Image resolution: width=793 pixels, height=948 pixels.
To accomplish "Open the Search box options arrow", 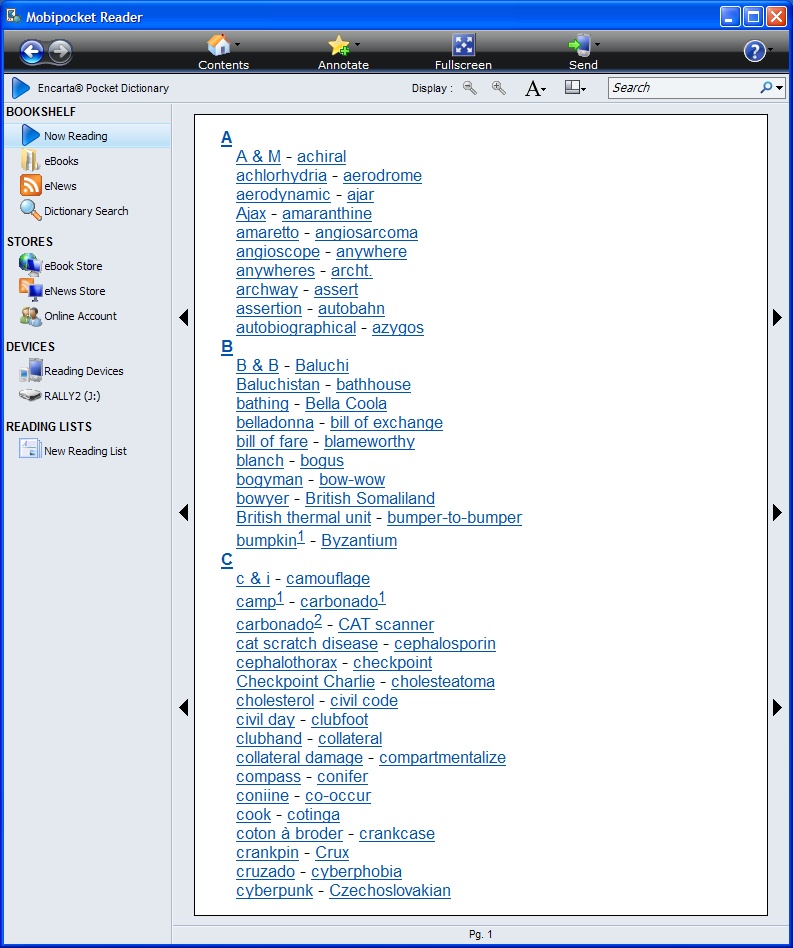I will [779, 88].
